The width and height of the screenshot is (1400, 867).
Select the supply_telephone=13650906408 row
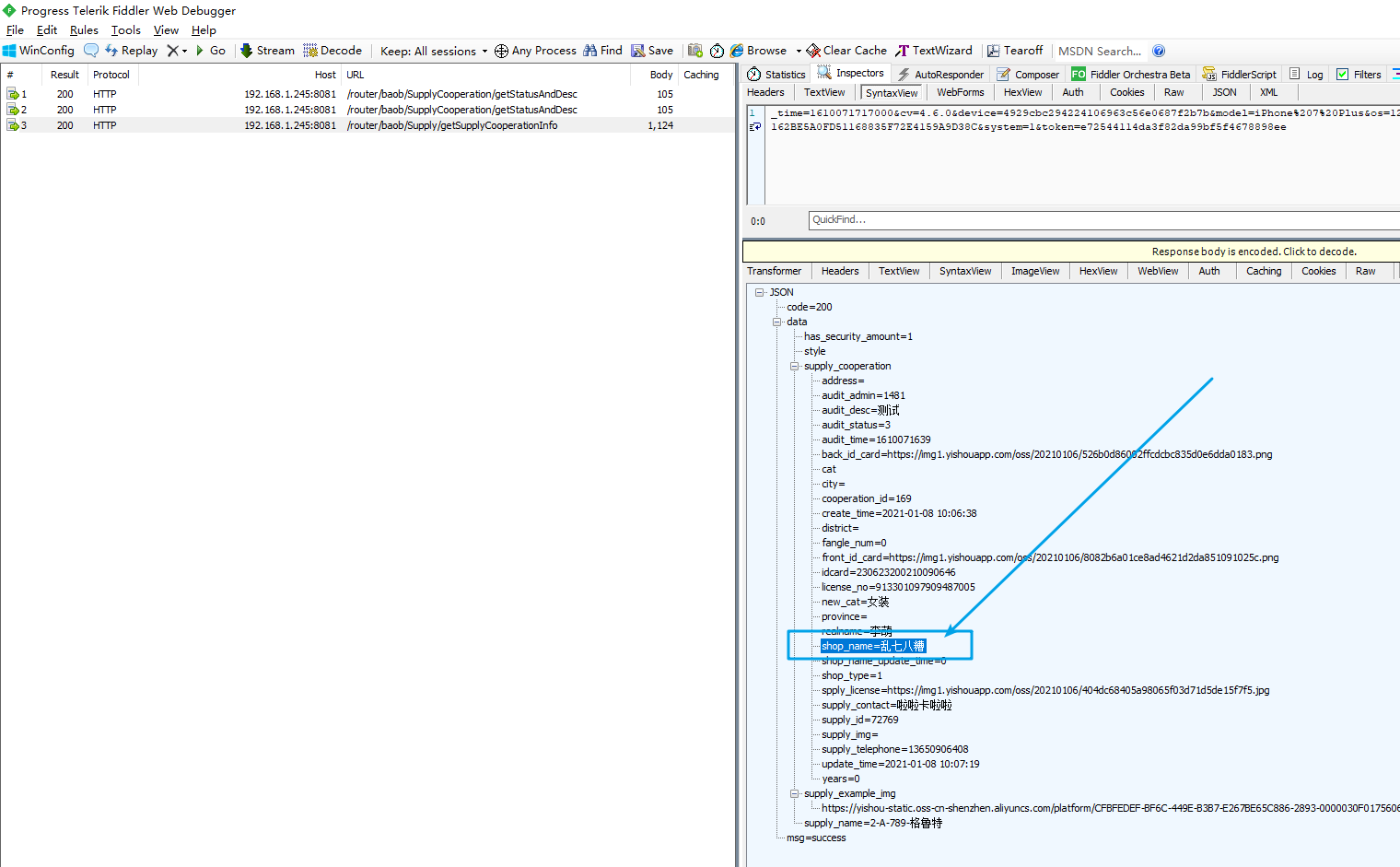pos(894,749)
